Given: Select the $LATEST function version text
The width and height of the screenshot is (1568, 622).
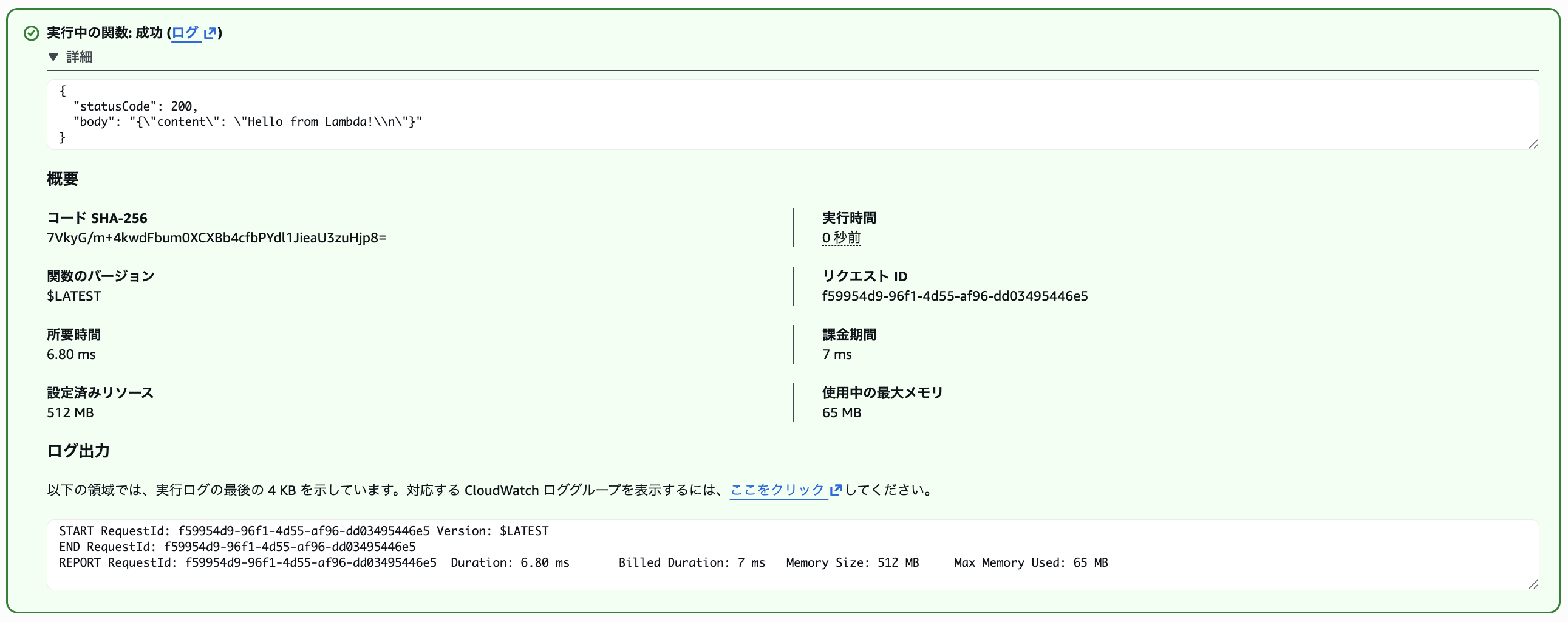Looking at the screenshot, I should 74,296.
